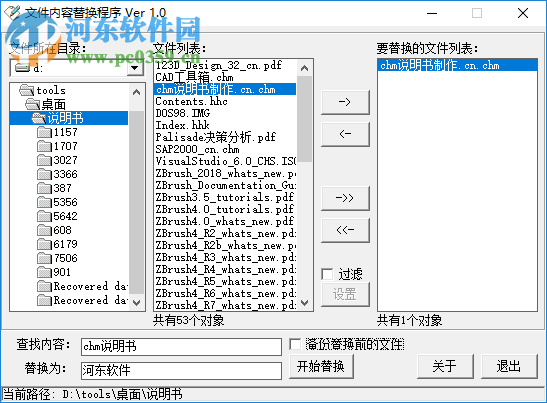Select file ZBrush3.5_tutorials.pdf
The width and height of the screenshot is (547, 403).
225,197
